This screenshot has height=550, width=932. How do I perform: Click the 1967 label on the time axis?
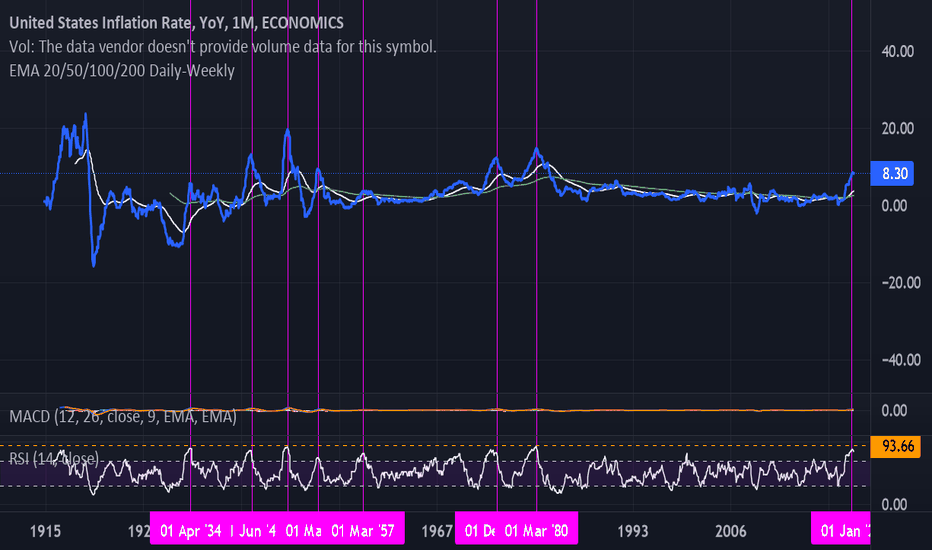[x=436, y=530]
